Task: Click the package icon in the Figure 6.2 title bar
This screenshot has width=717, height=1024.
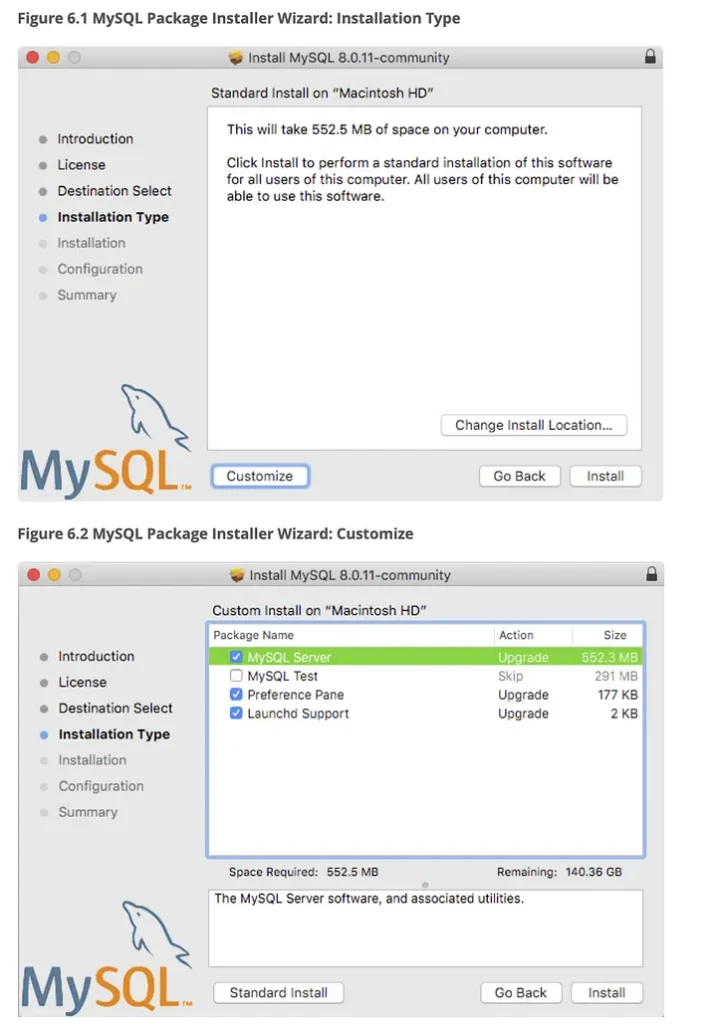Action: [237, 575]
